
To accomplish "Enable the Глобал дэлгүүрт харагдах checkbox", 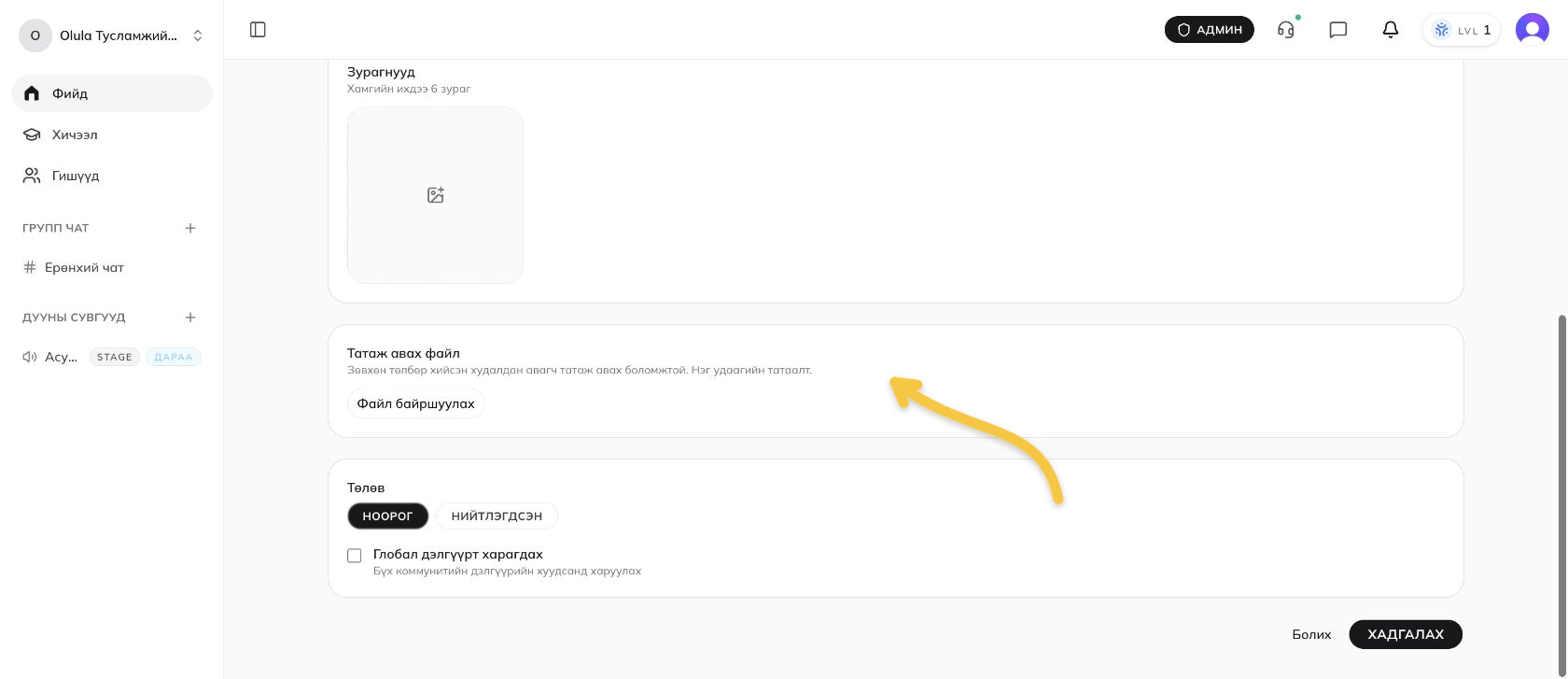I will pos(355,556).
